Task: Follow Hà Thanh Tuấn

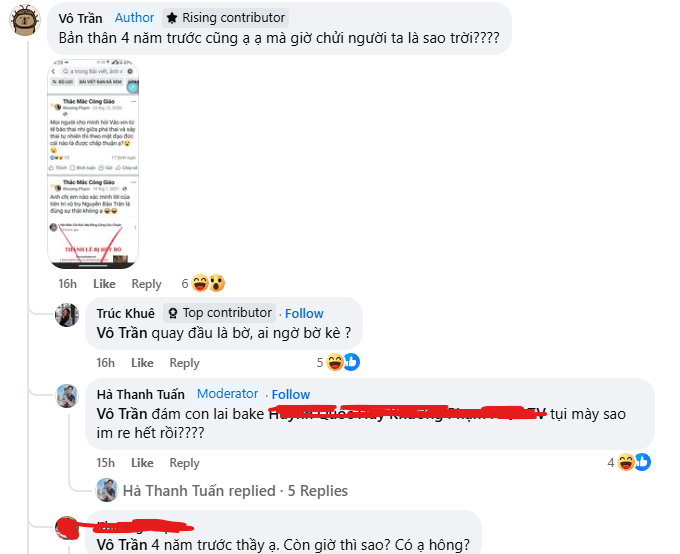Action: pos(291,394)
